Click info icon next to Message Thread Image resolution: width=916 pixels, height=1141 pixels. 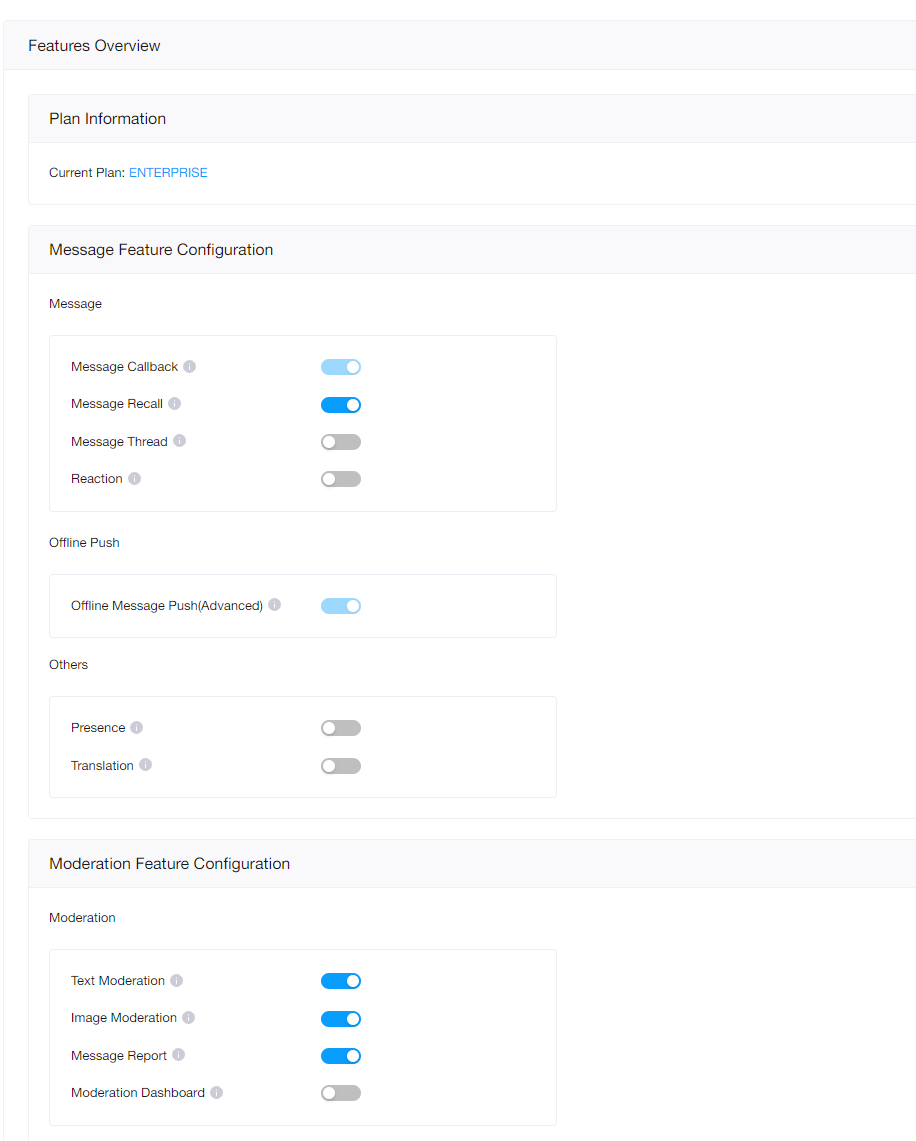coord(180,440)
